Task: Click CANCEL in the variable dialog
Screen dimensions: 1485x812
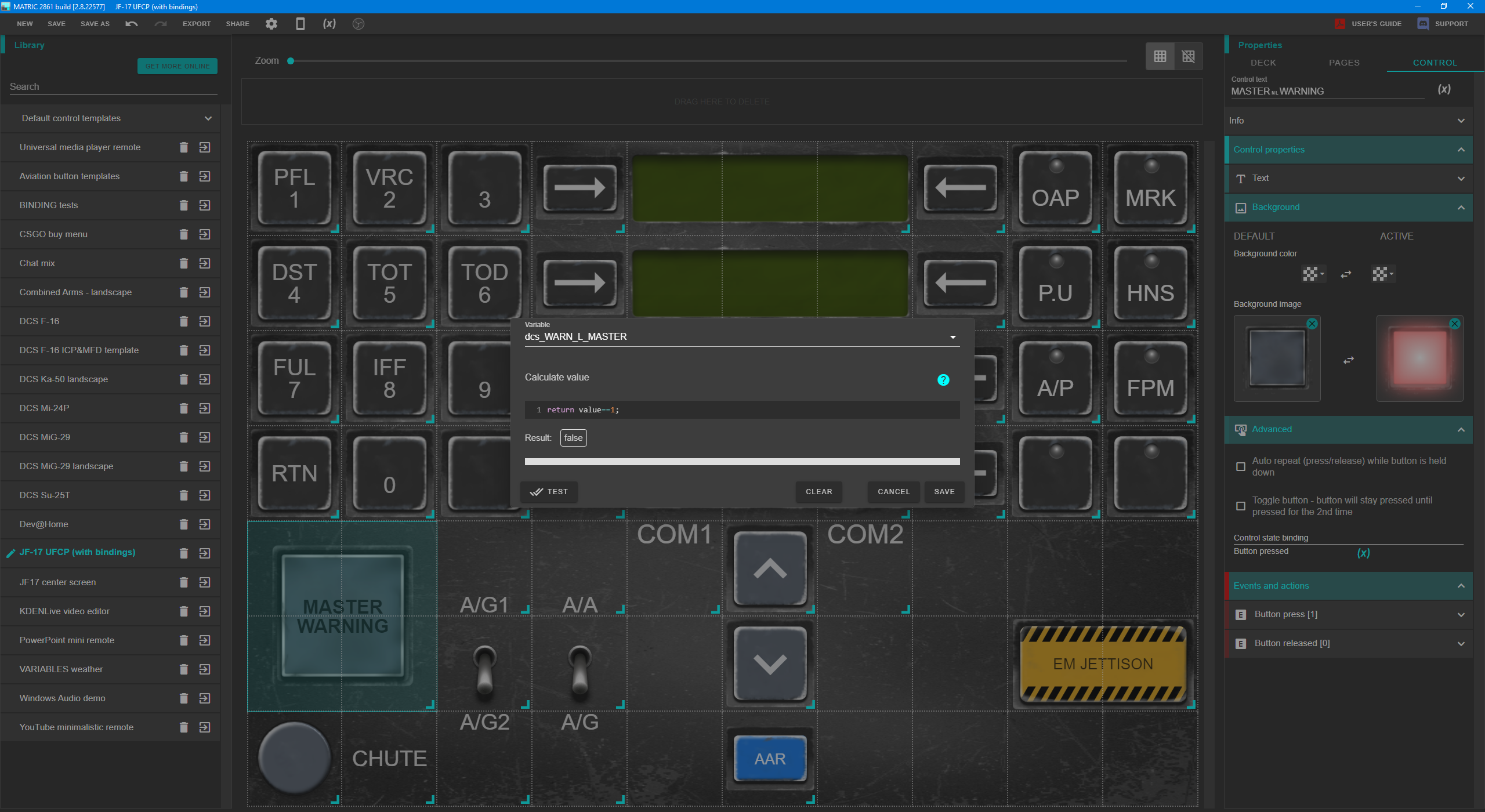Action: [x=894, y=492]
